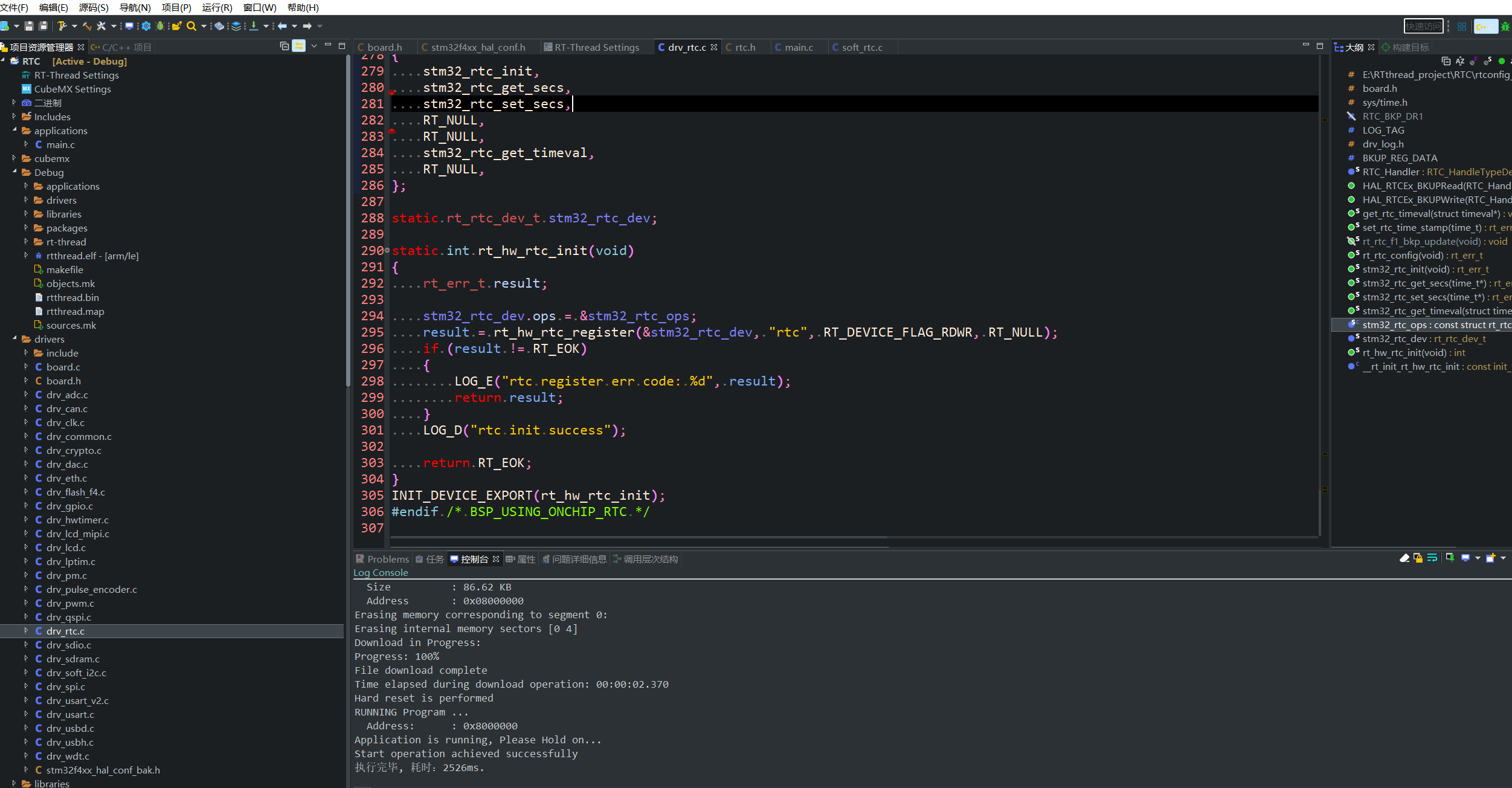The height and width of the screenshot is (788, 1512).
Task: Open the search icon dropdown arrow
Action: coord(204,26)
